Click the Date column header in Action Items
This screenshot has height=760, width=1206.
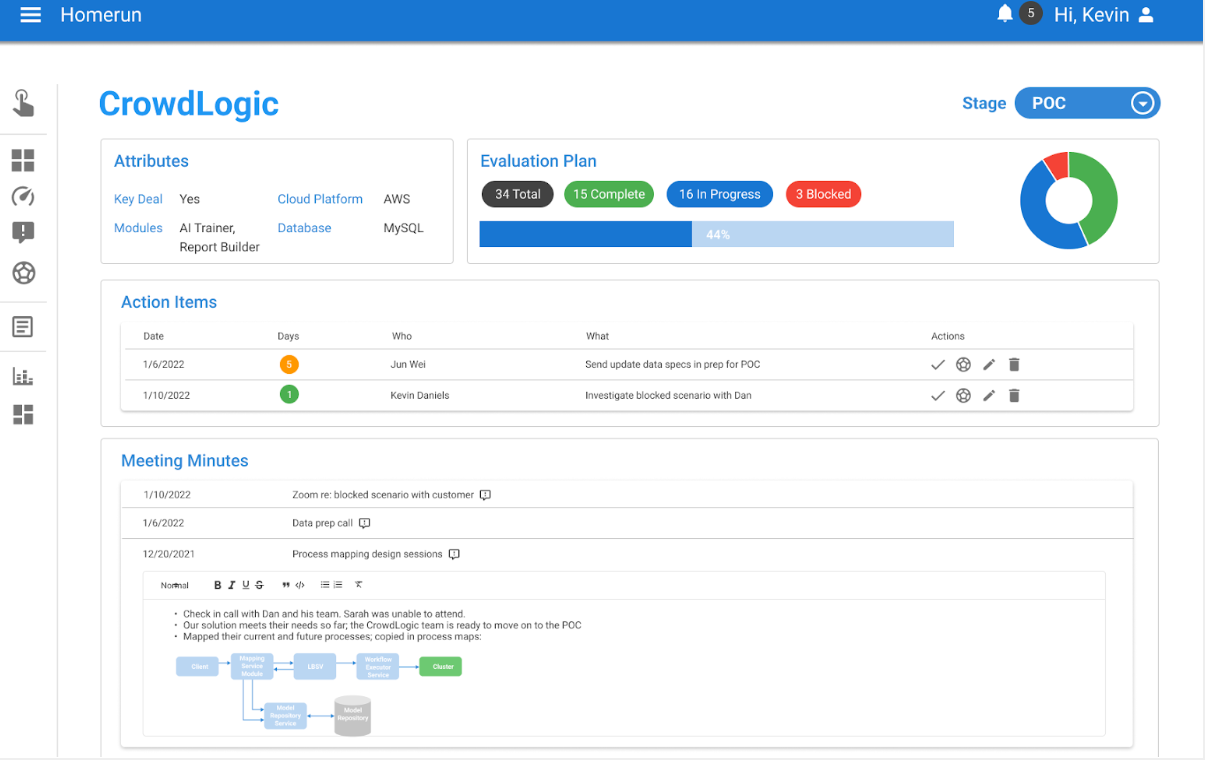tap(153, 336)
